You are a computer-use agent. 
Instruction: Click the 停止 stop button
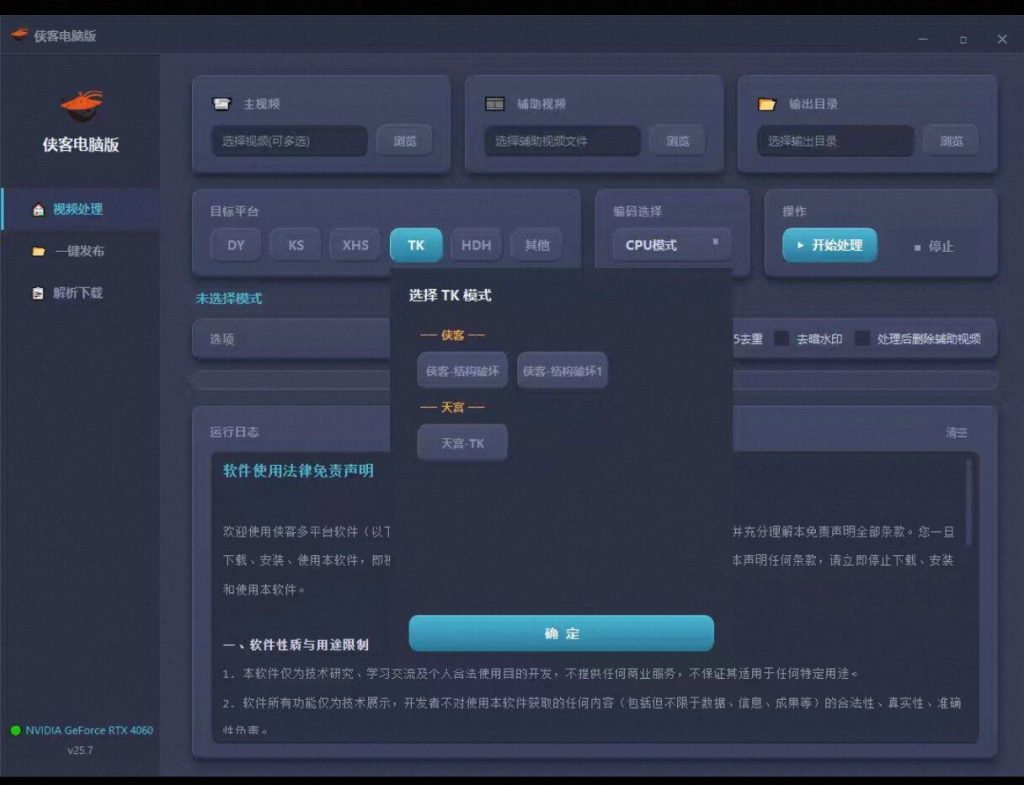[x=934, y=247]
